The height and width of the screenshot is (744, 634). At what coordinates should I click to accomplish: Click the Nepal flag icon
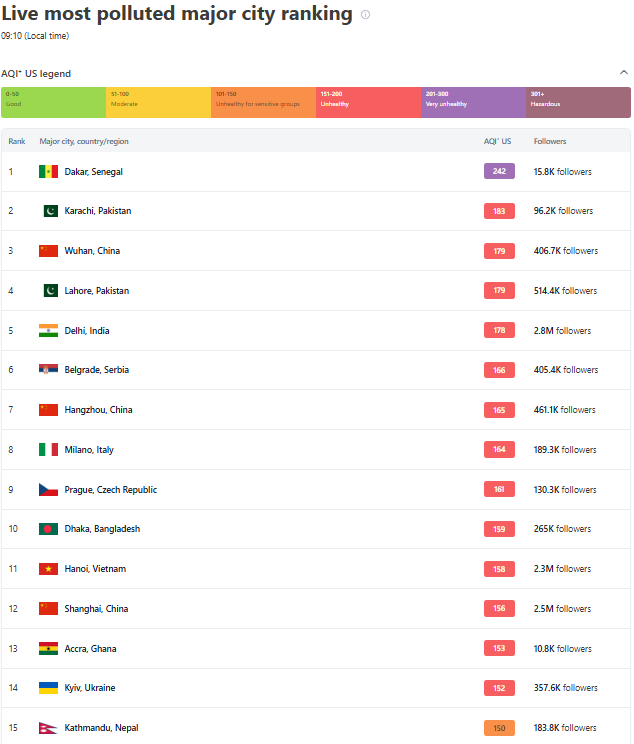[x=48, y=728]
